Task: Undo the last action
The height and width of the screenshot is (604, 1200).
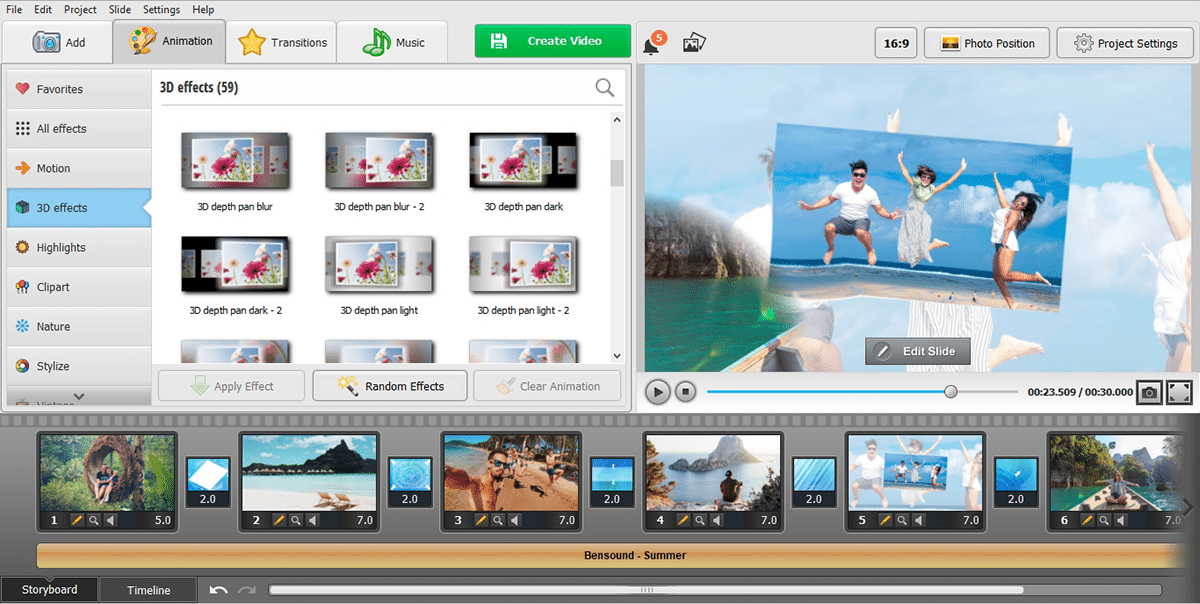Action: point(219,590)
